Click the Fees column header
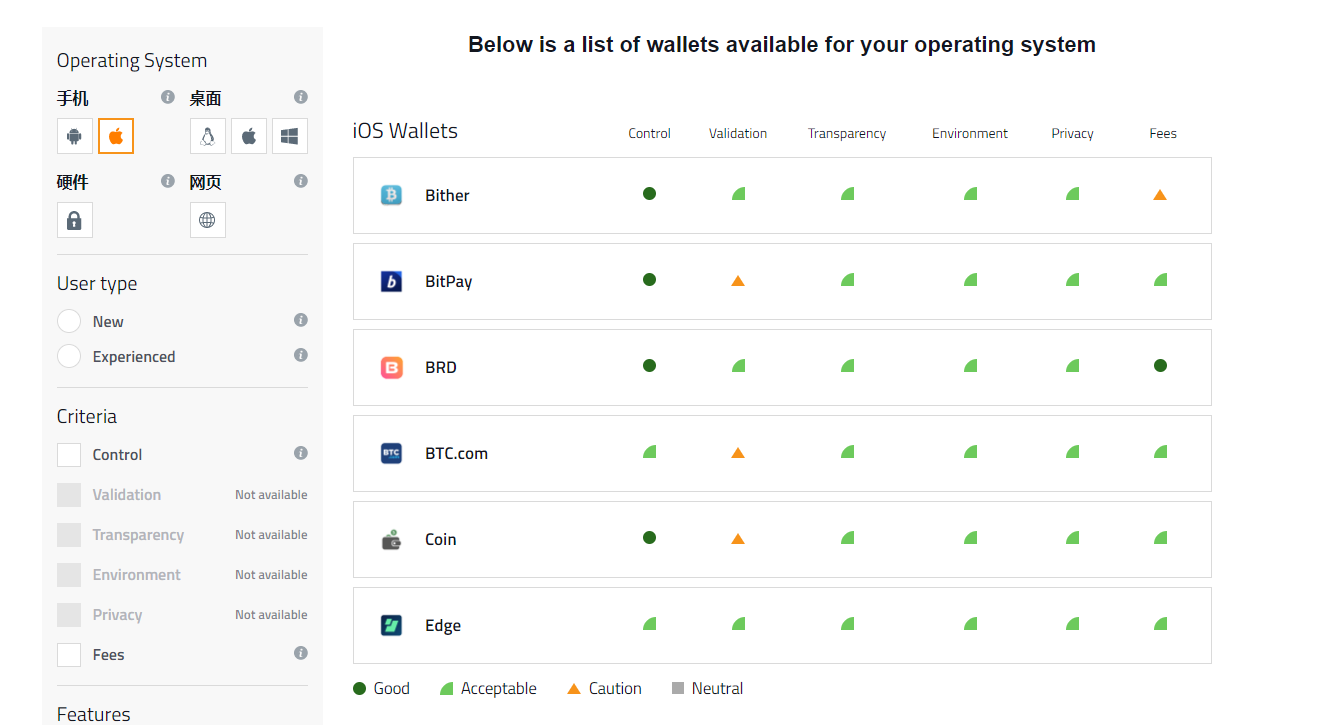This screenshot has height=725, width=1339. 1163,133
